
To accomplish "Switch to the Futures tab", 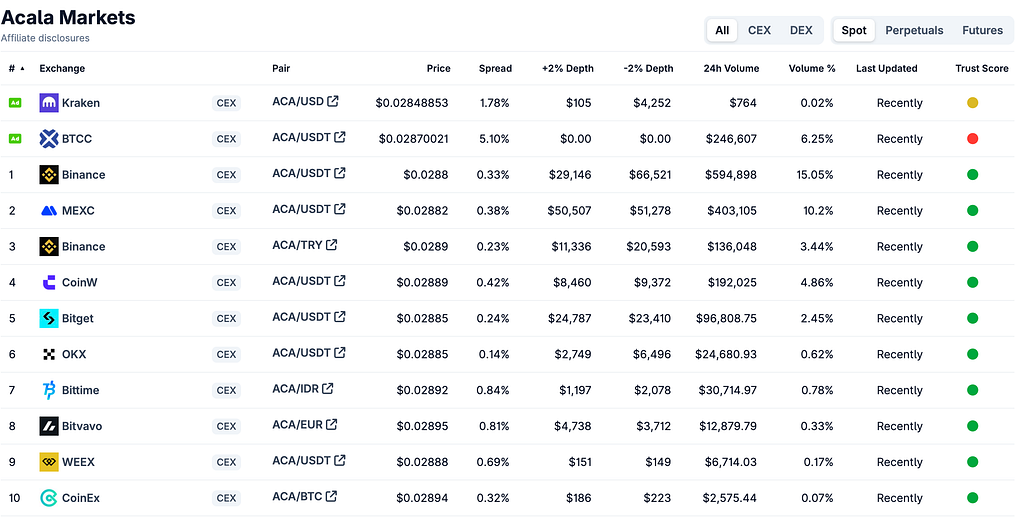I will 982,30.
